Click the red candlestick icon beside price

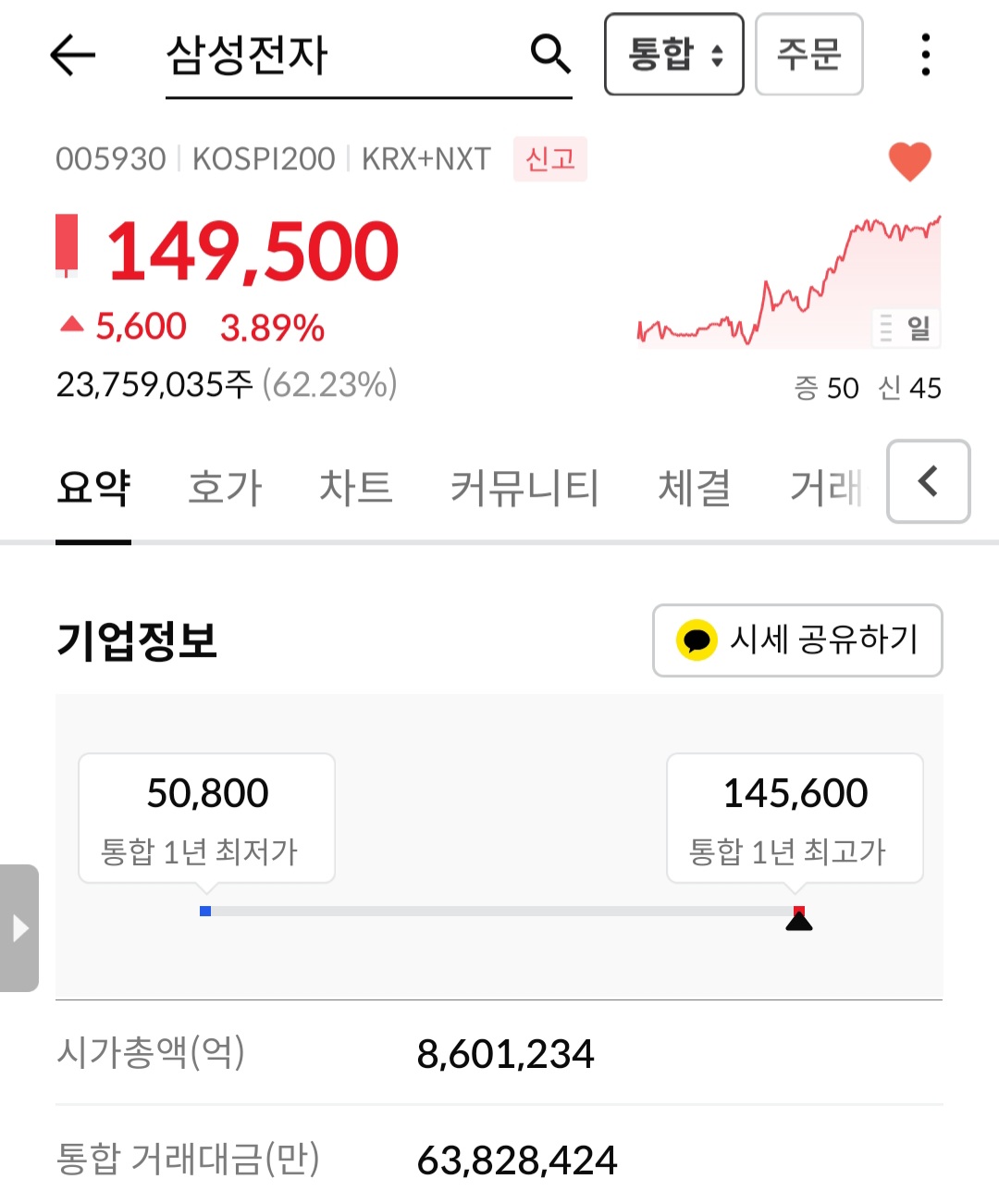coord(67,245)
